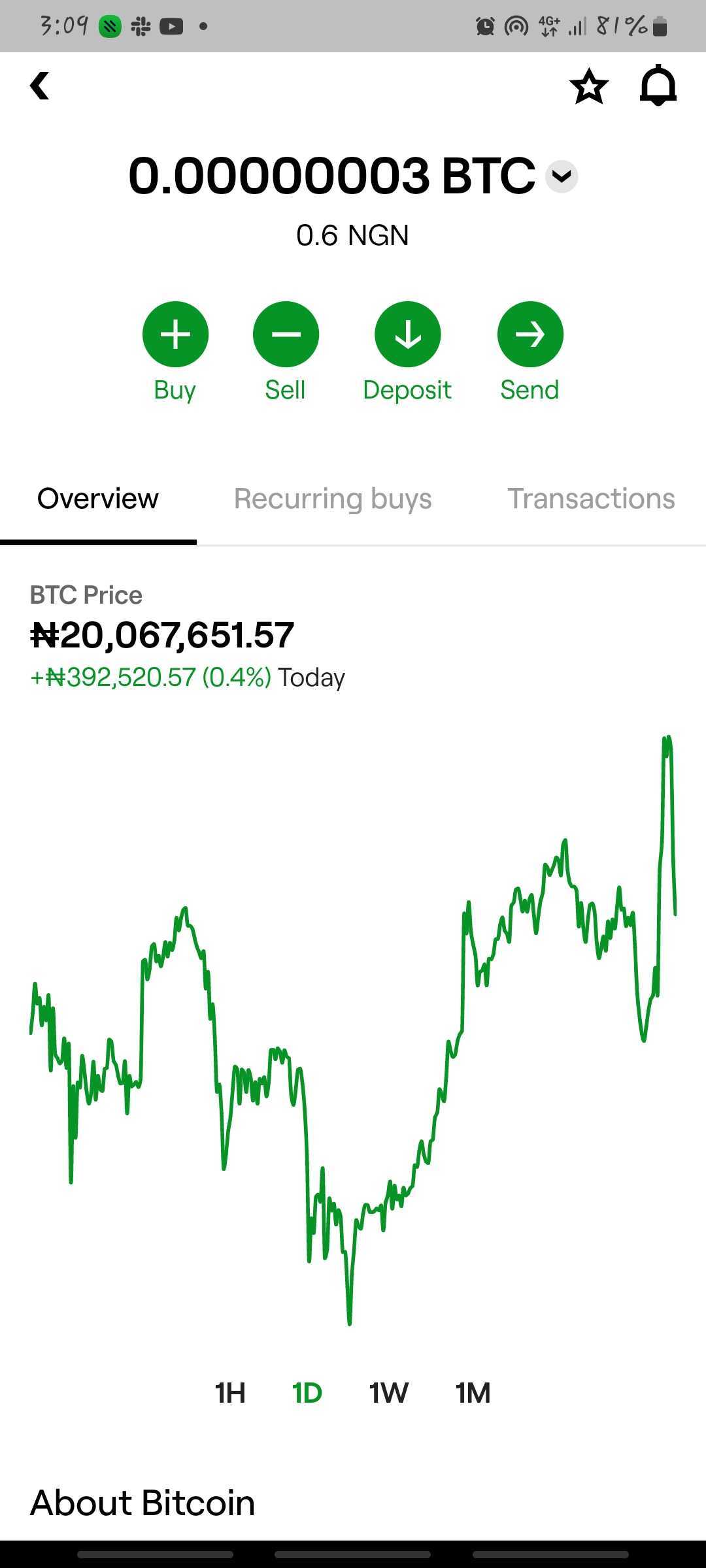This screenshot has width=706, height=1568.
Task: Switch chart to 1W range
Action: pyautogui.click(x=388, y=1393)
